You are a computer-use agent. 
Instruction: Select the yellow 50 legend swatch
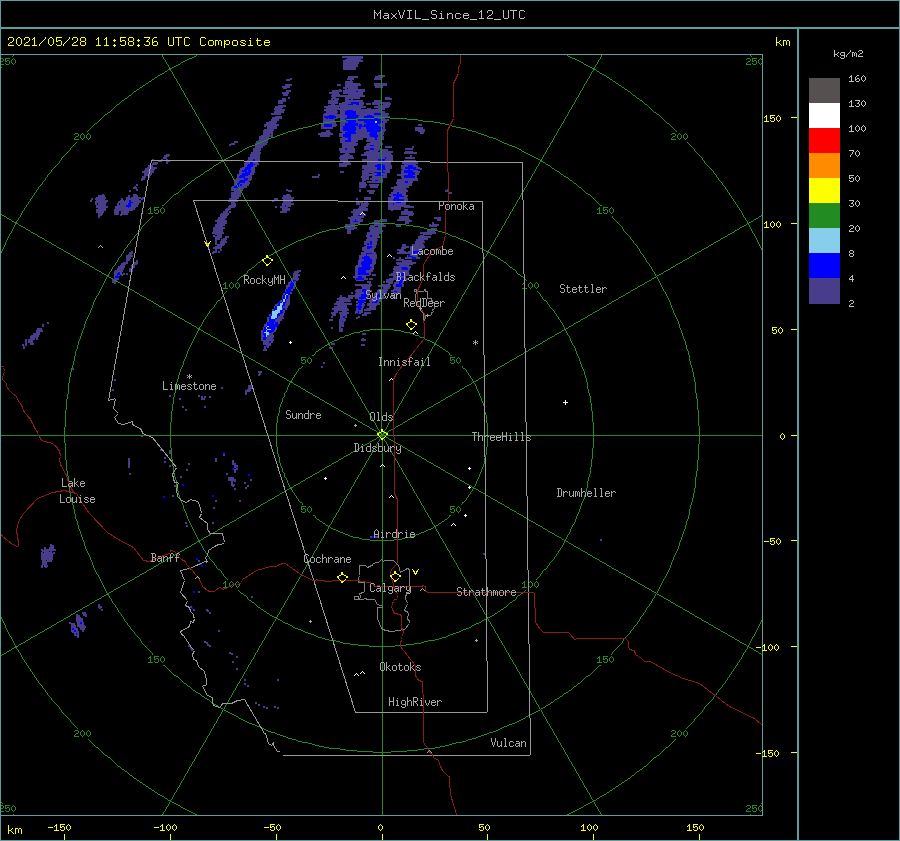pyautogui.click(x=824, y=191)
